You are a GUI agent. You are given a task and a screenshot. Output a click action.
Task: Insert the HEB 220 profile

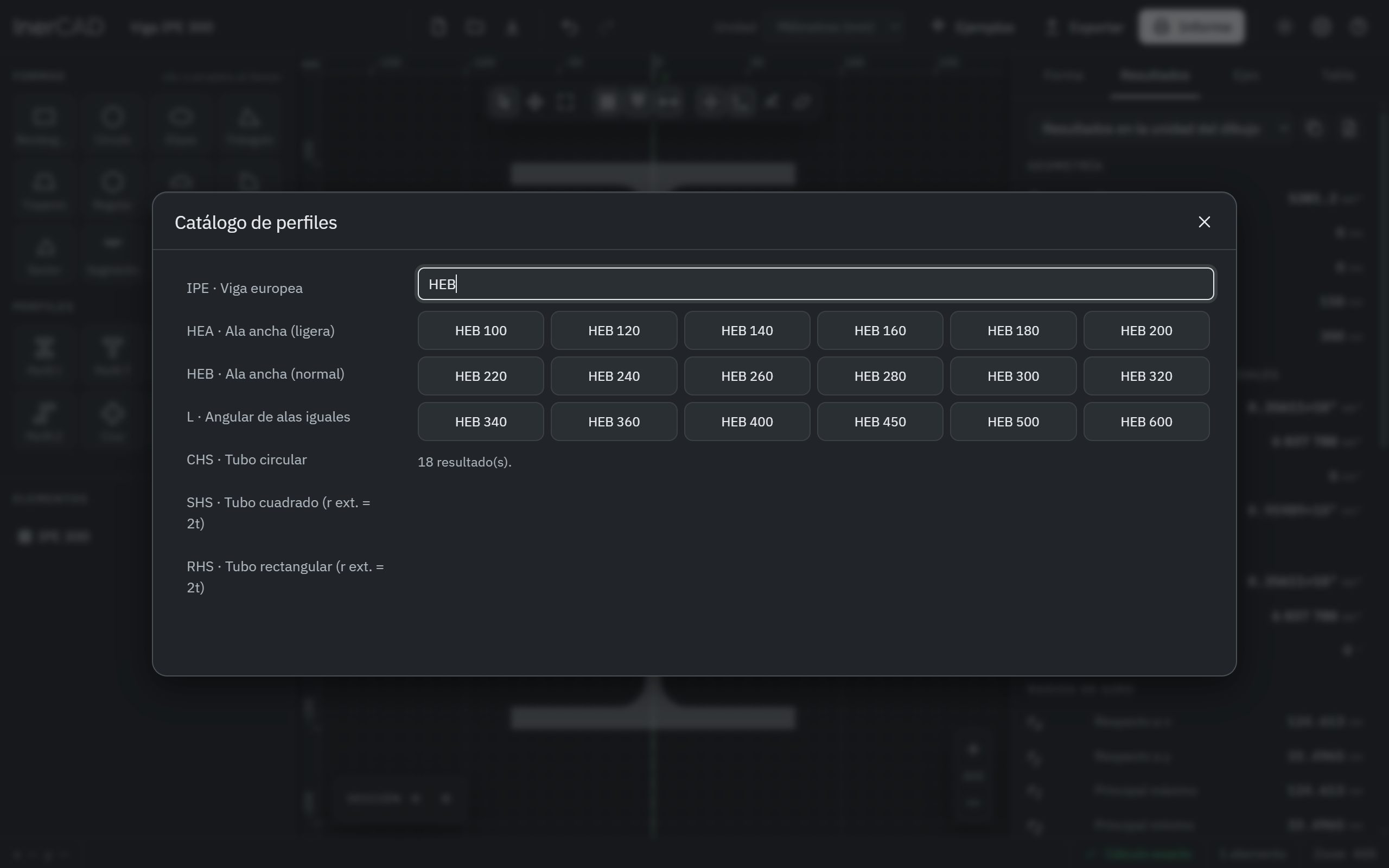[x=481, y=376]
